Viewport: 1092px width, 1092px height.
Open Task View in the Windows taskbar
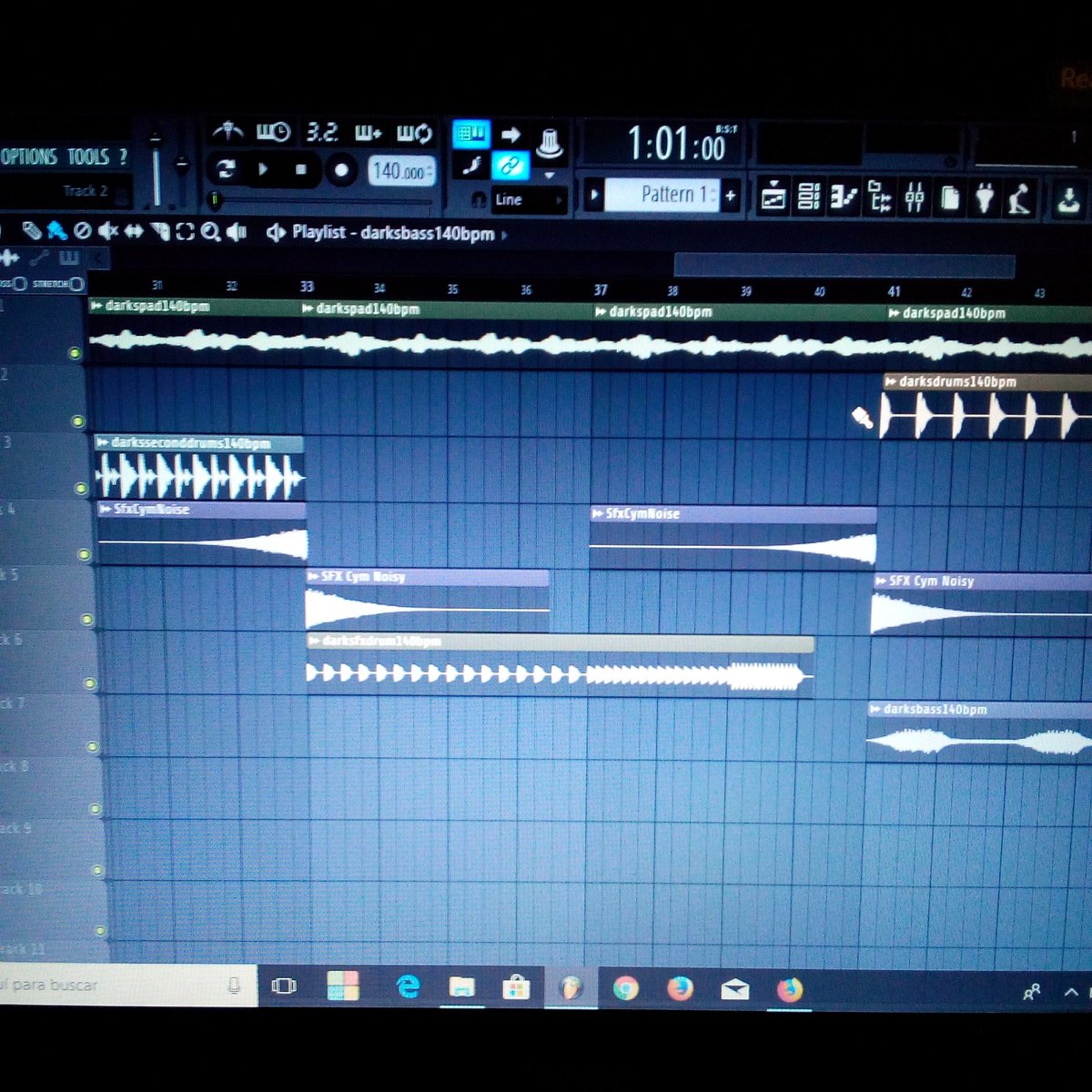[284, 986]
